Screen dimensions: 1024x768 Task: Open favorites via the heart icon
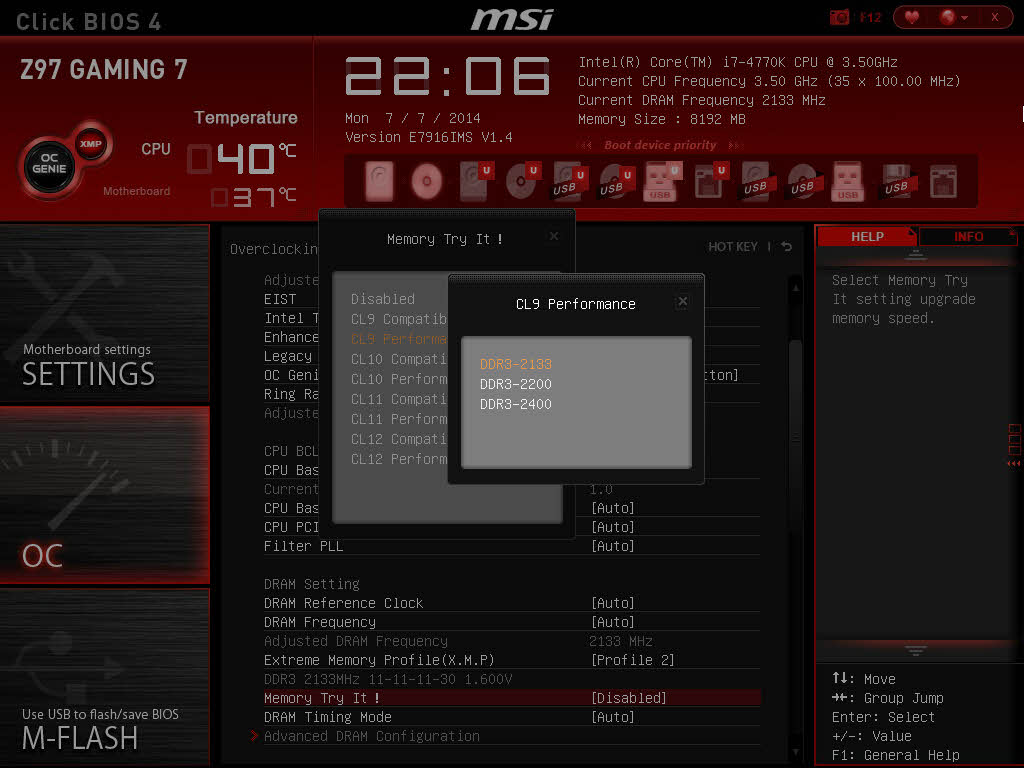point(912,17)
